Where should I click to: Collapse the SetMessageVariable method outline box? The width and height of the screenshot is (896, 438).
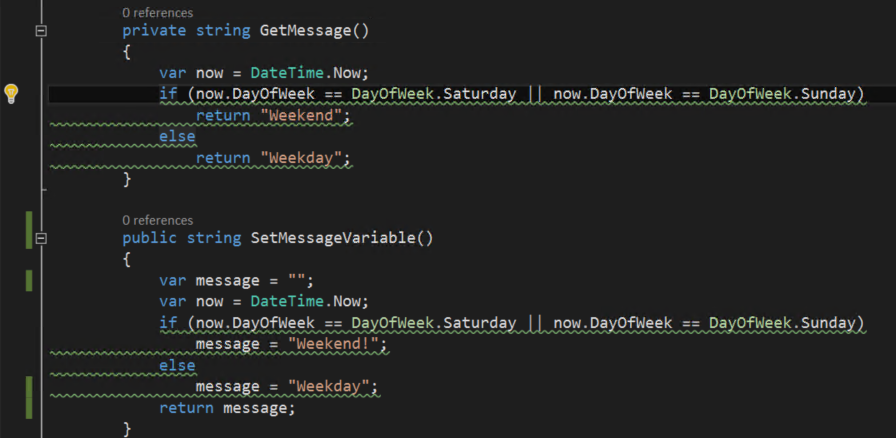pos(41,239)
